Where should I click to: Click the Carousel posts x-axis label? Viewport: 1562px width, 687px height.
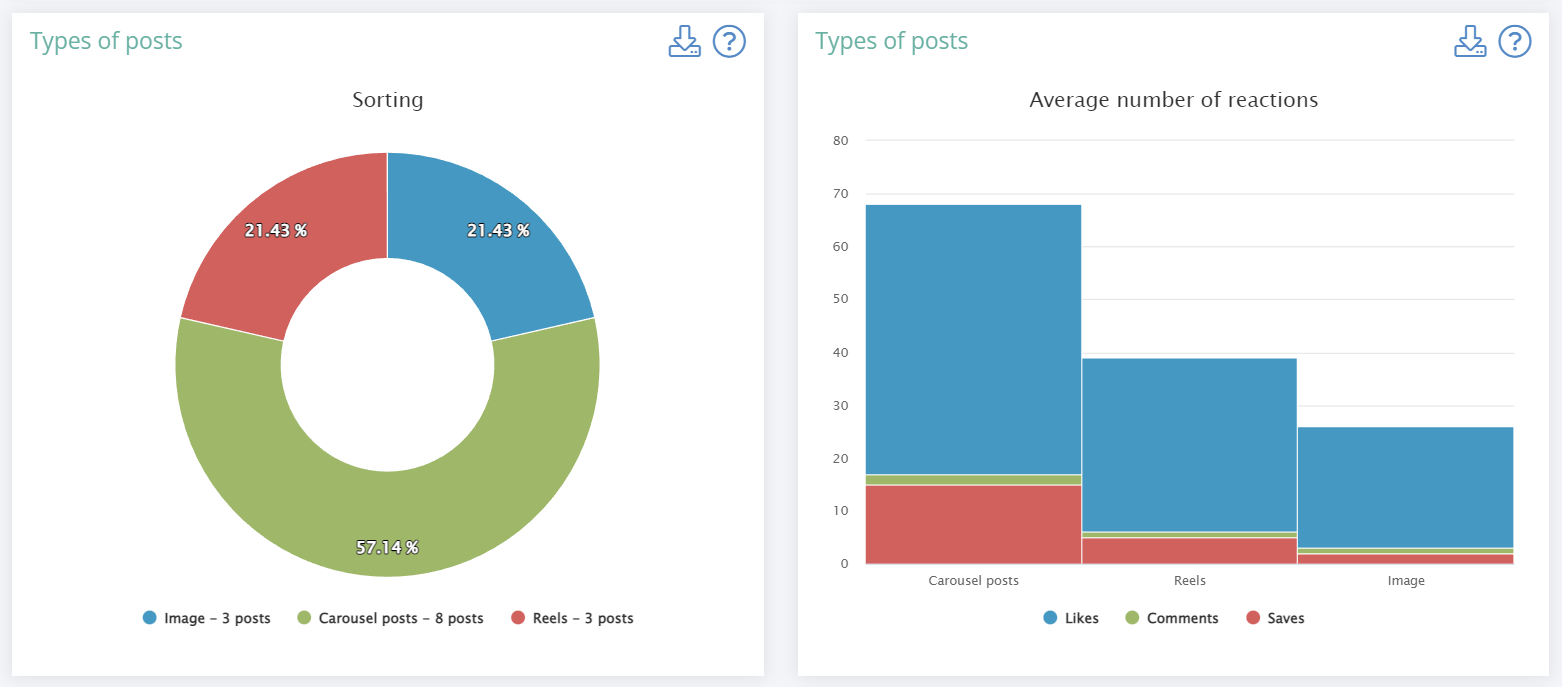tap(973, 580)
